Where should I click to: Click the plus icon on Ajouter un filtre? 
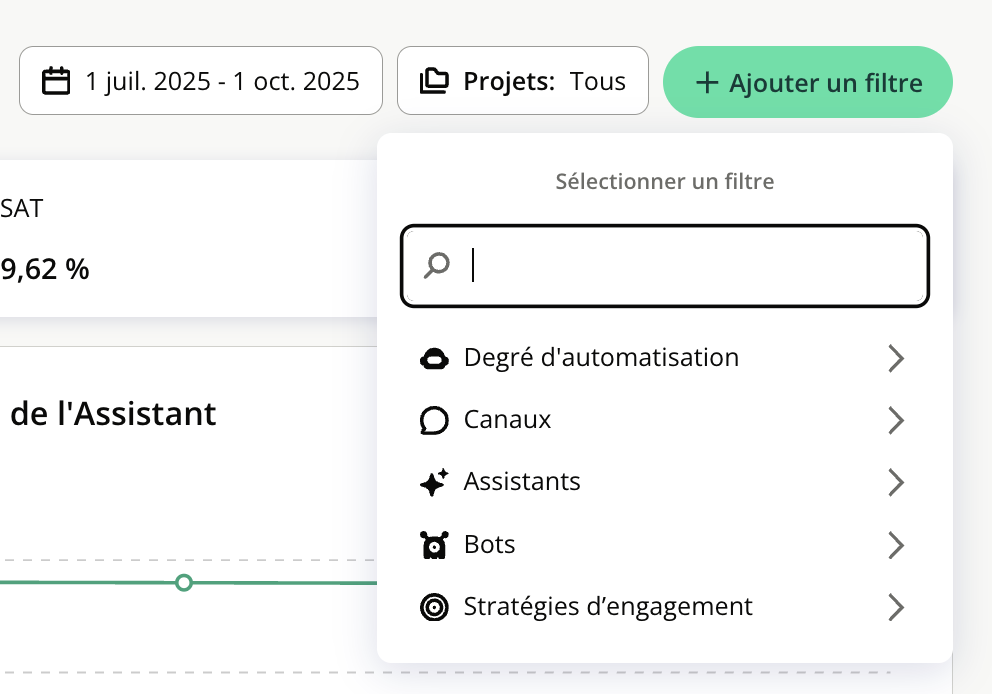(707, 82)
